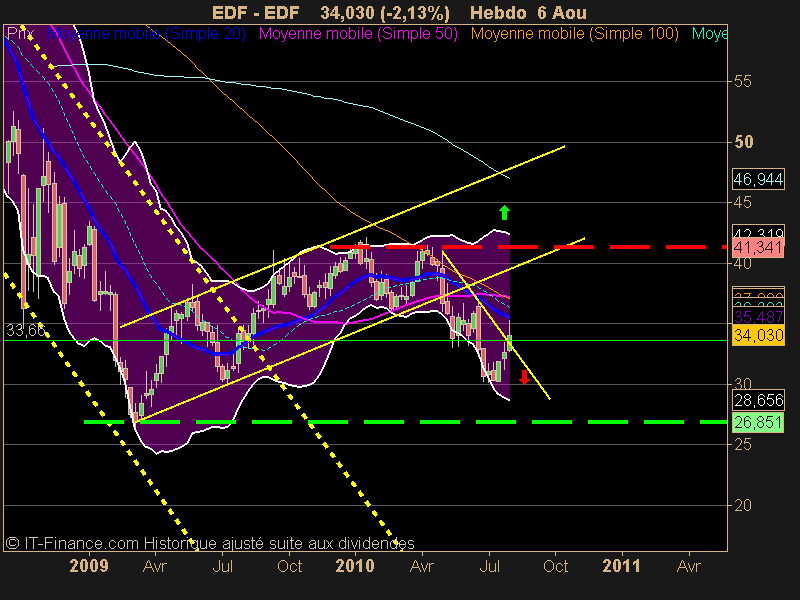The height and width of the screenshot is (600, 800).
Task: Click the 'Oct' label just before 2010
Action: 290,566
